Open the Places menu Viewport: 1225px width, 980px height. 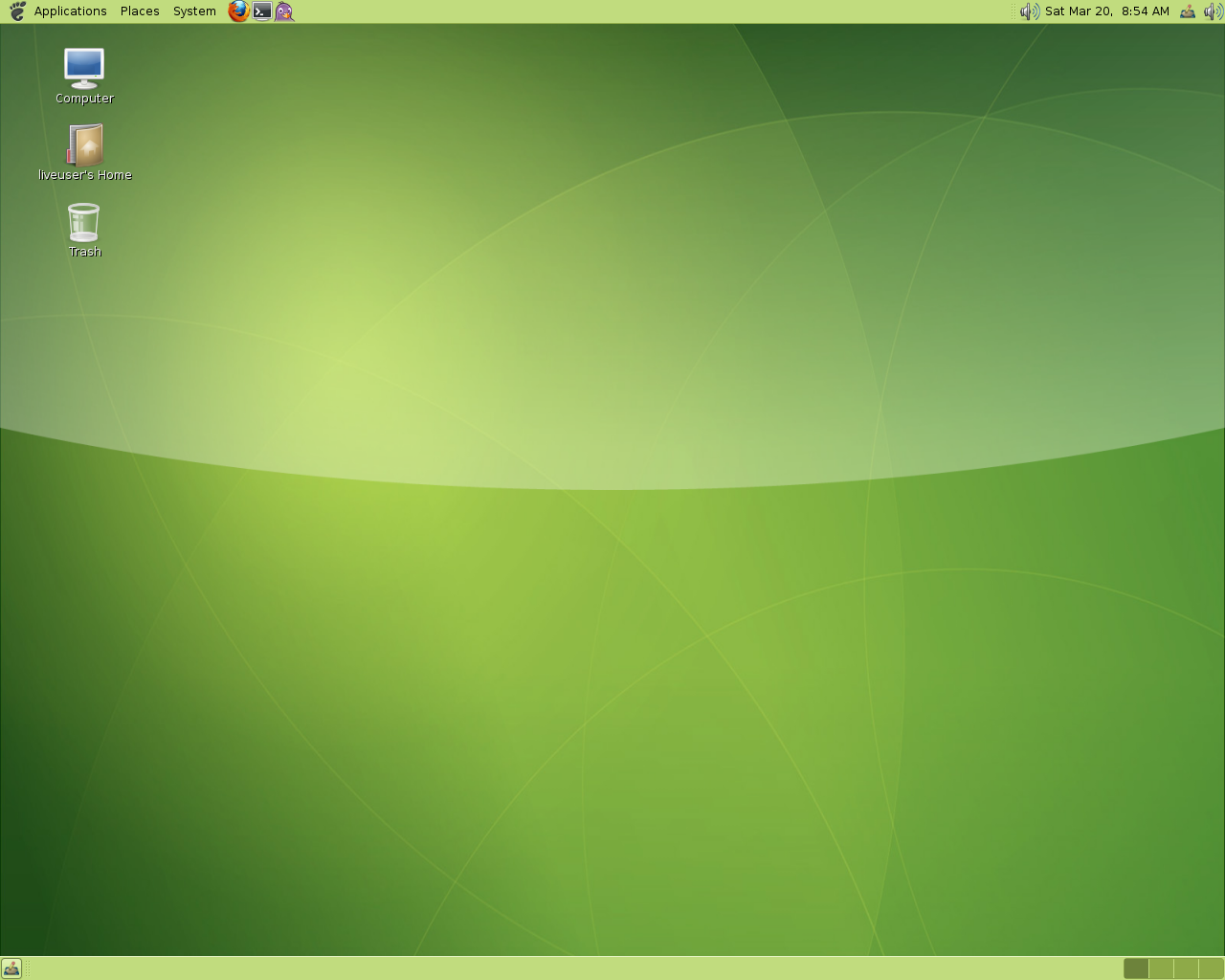pyautogui.click(x=140, y=11)
